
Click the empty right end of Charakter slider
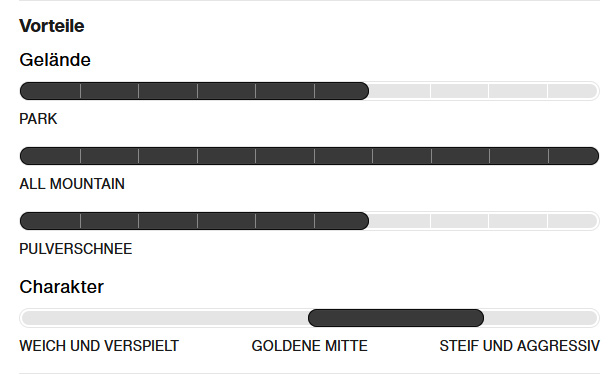point(542,318)
